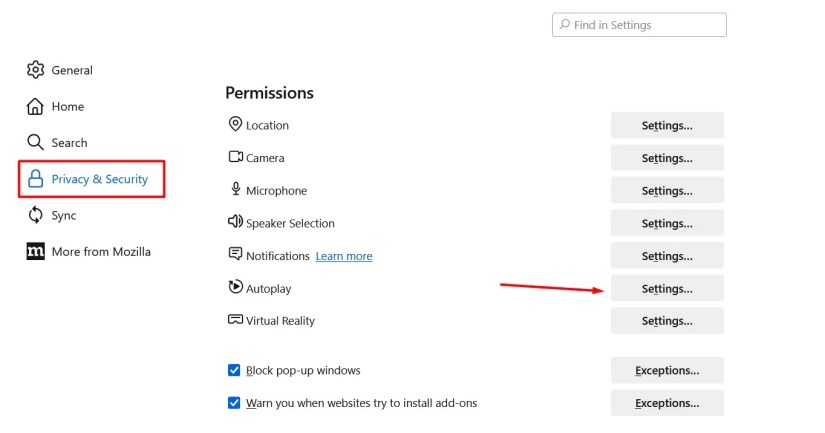Screen dimensions: 825x433
Task: Open Camera Settings button
Action: 667,158
